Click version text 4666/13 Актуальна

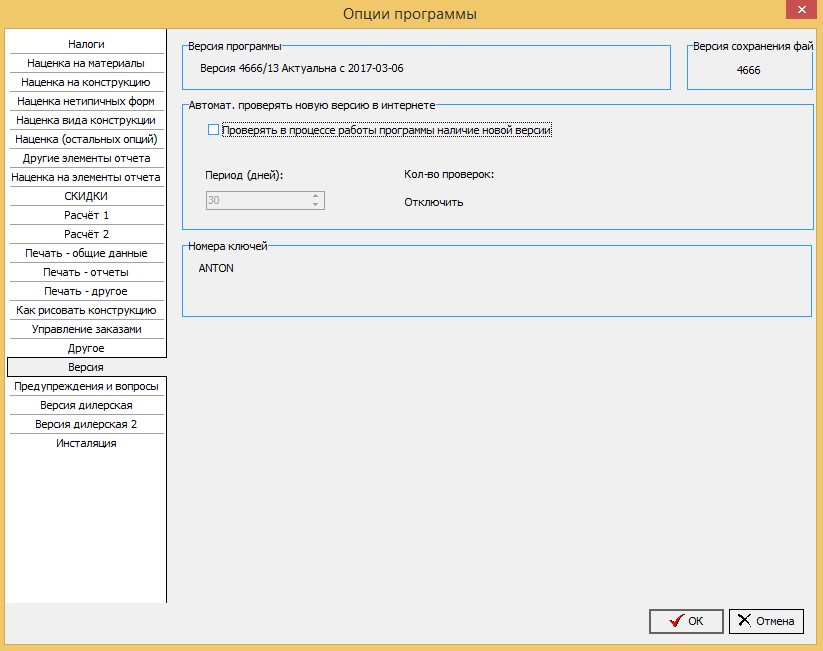coord(302,68)
